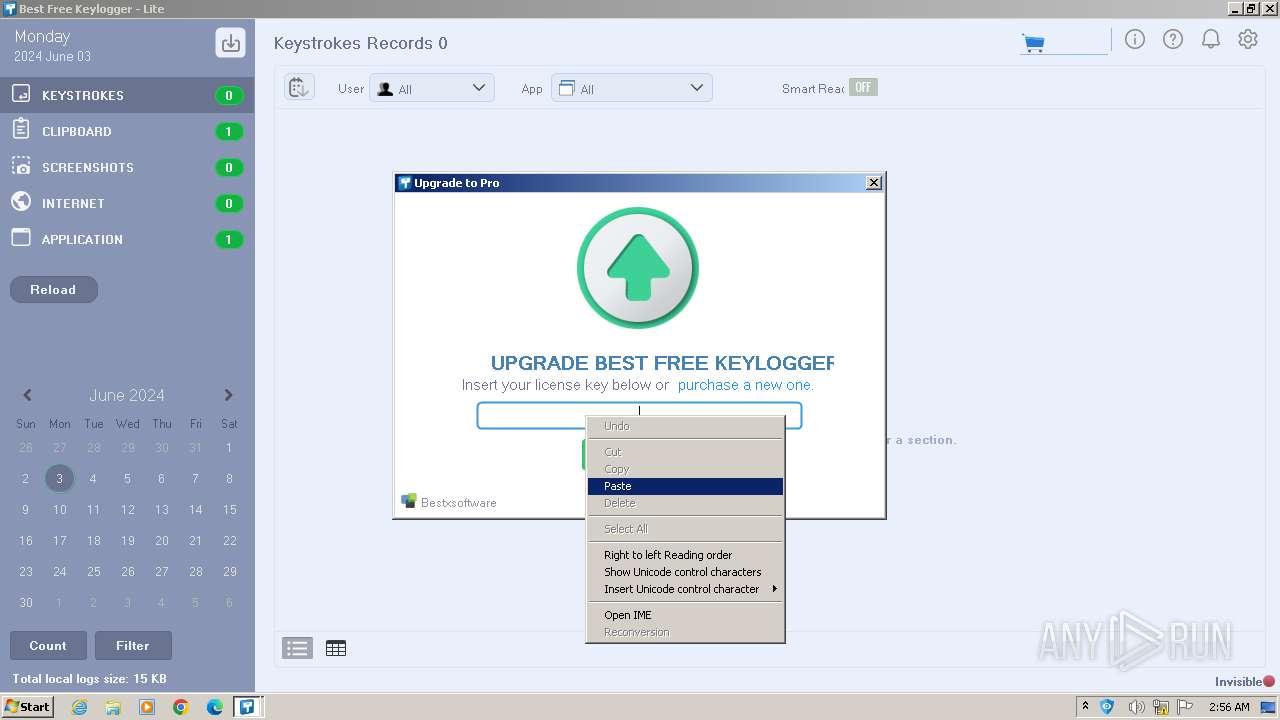
Task: Expand the App All dropdown
Action: pyautogui.click(x=632, y=88)
